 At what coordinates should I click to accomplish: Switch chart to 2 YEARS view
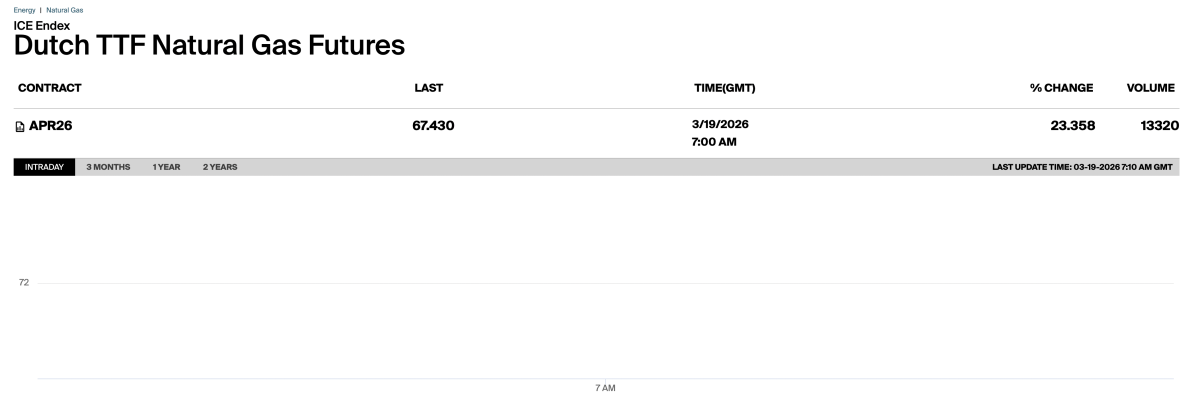220,167
